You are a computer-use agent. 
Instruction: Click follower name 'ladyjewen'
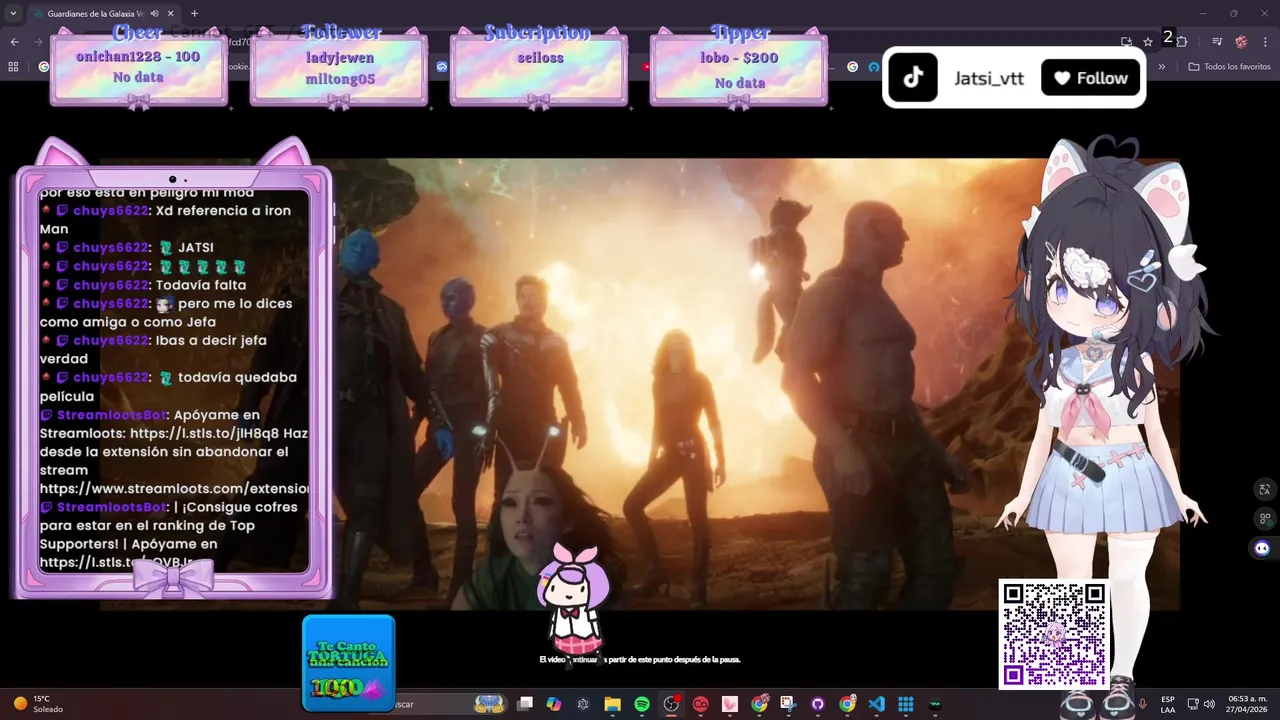click(339, 58)
